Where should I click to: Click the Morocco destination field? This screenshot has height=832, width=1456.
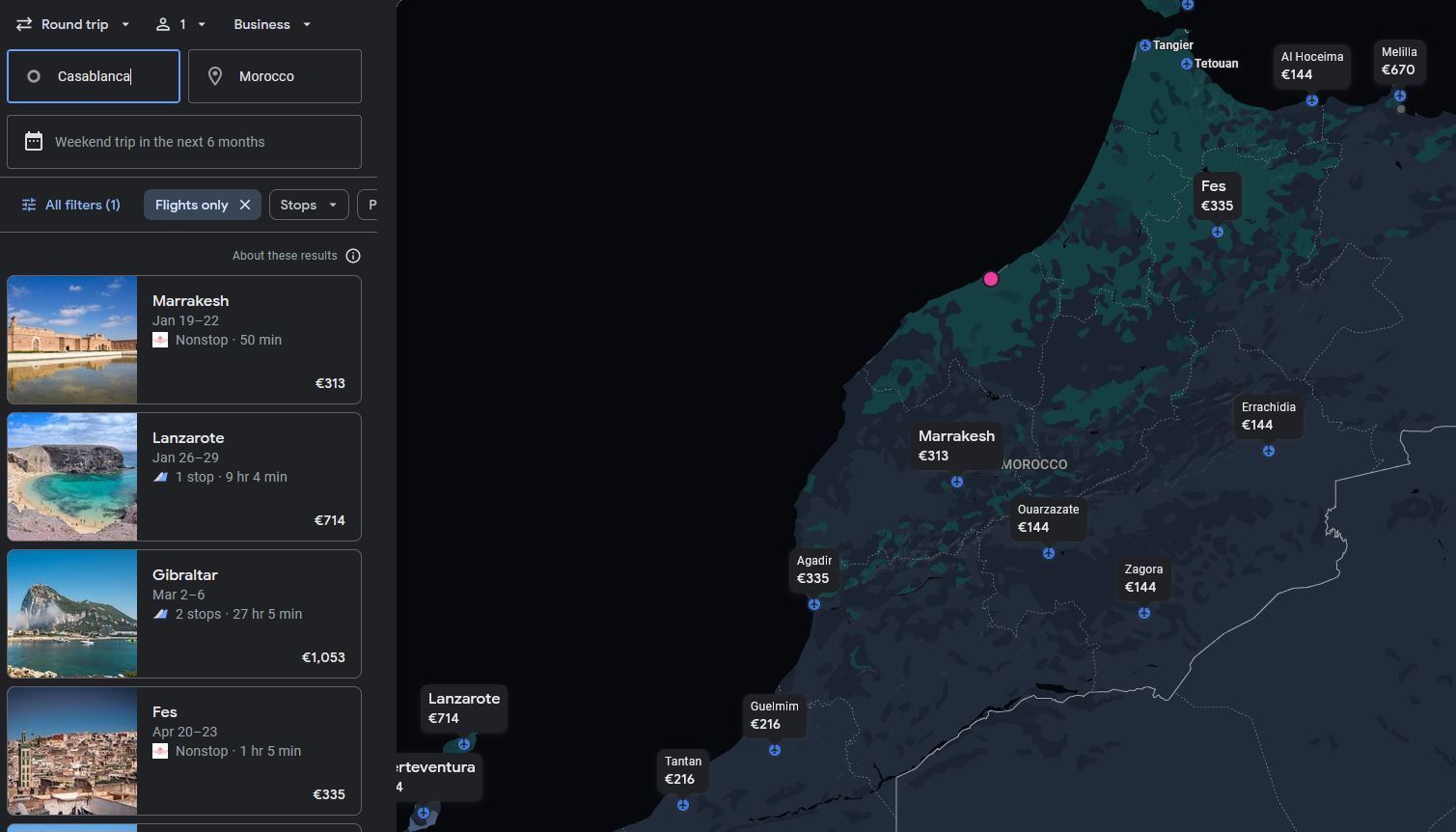[275, 76]
